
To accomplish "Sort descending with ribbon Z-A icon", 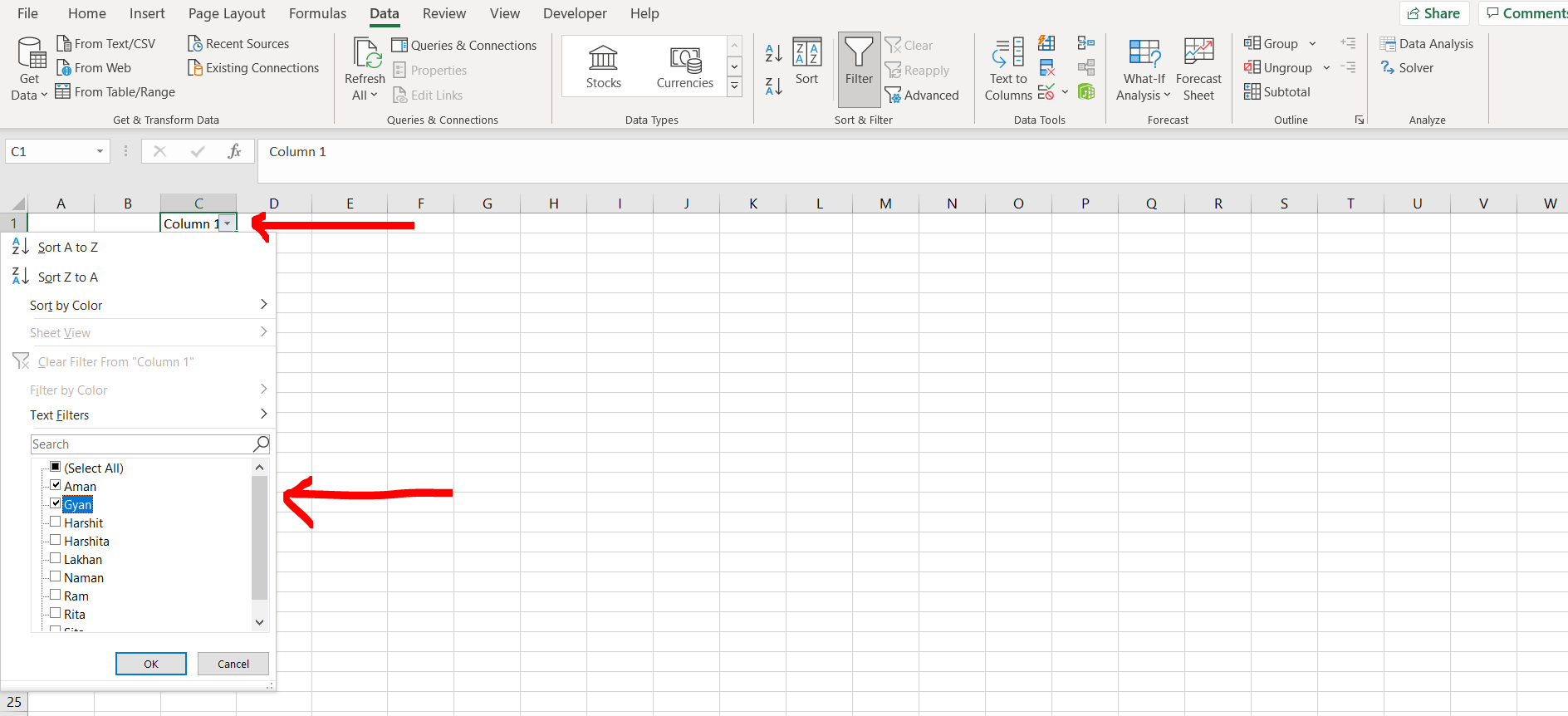I will [x=773, y=86].
